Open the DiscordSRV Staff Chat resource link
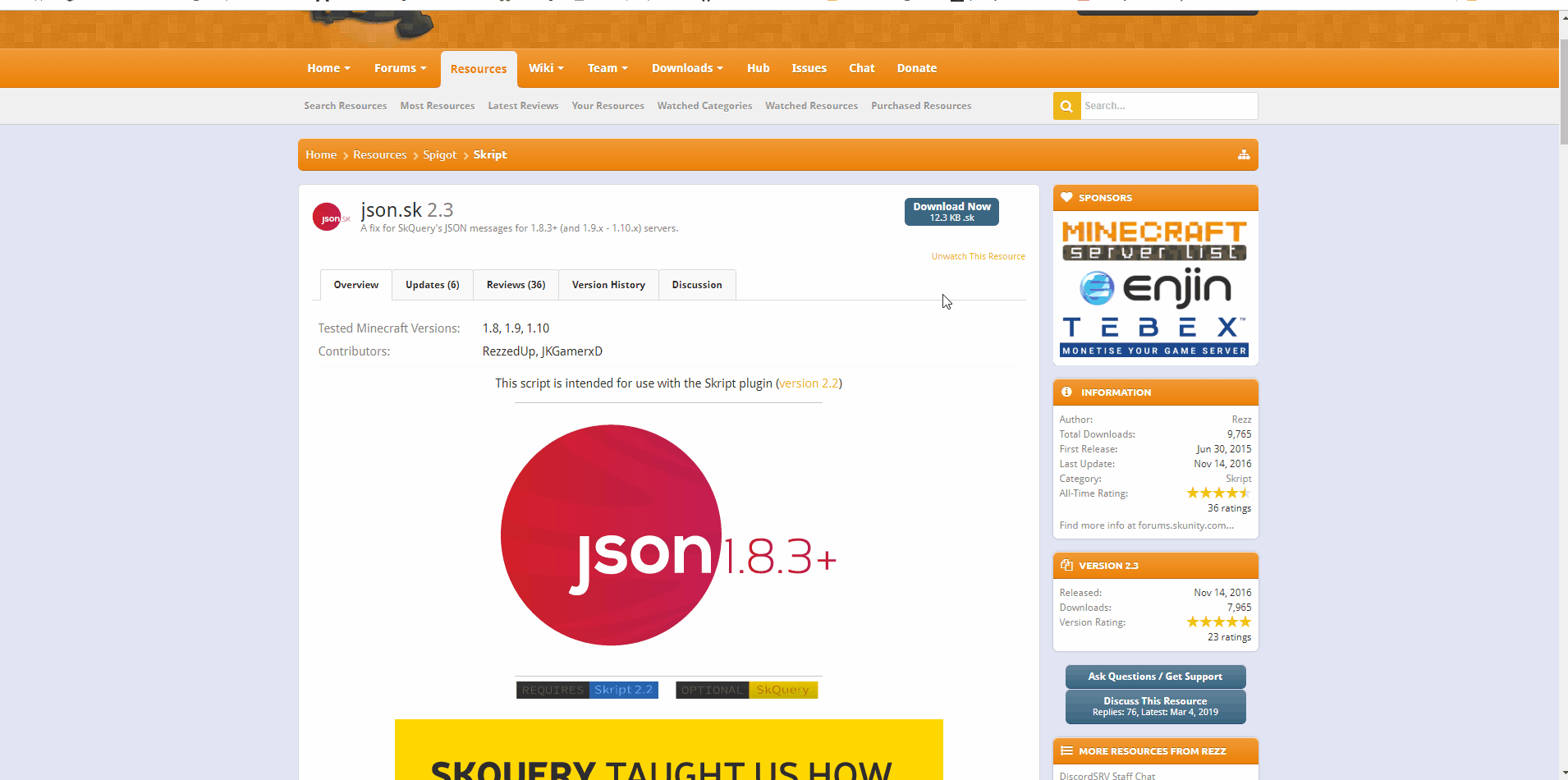1568x780 pixels. point(1107,775)
